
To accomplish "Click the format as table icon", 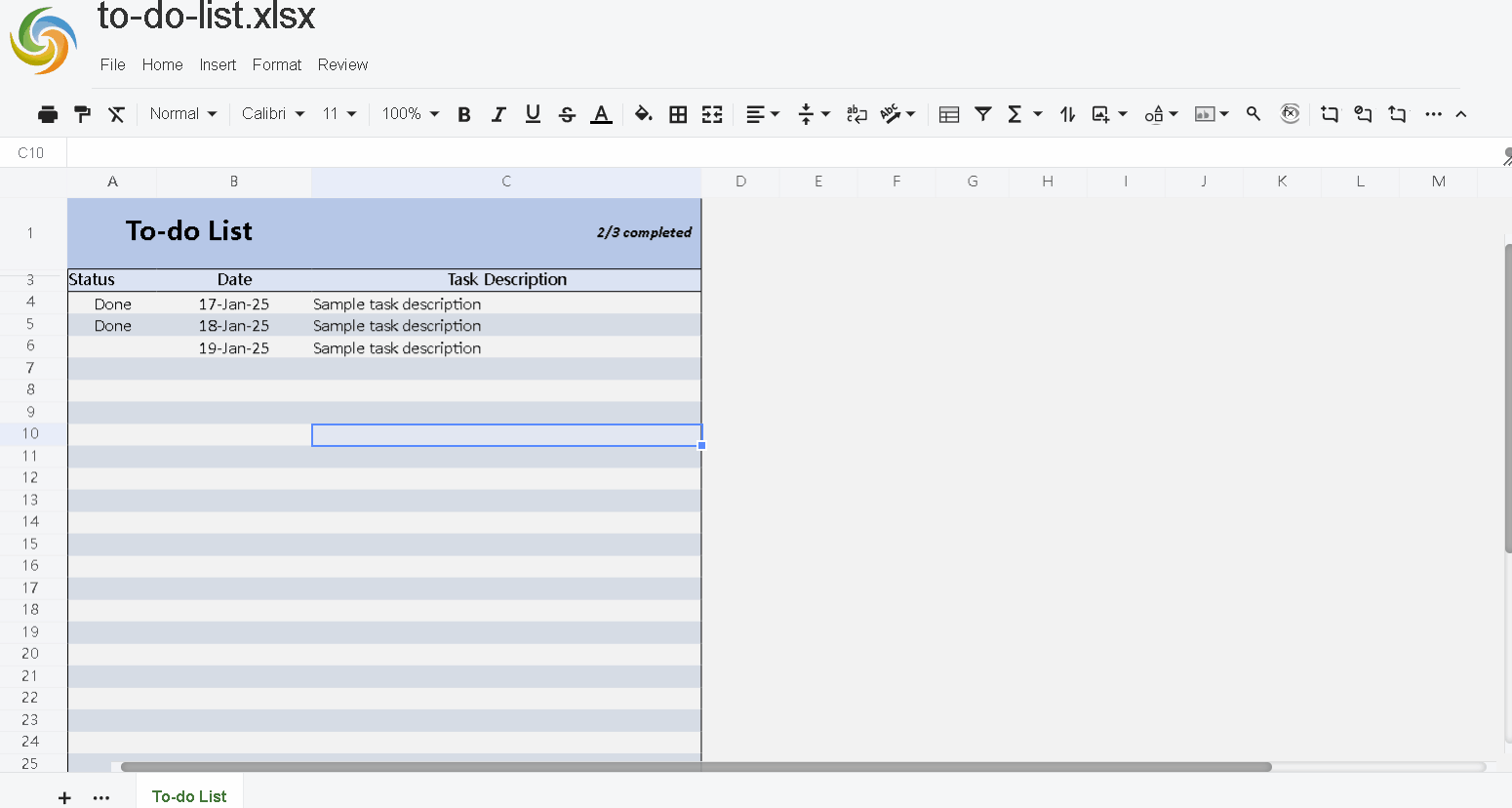I will (x=949, y=114).
